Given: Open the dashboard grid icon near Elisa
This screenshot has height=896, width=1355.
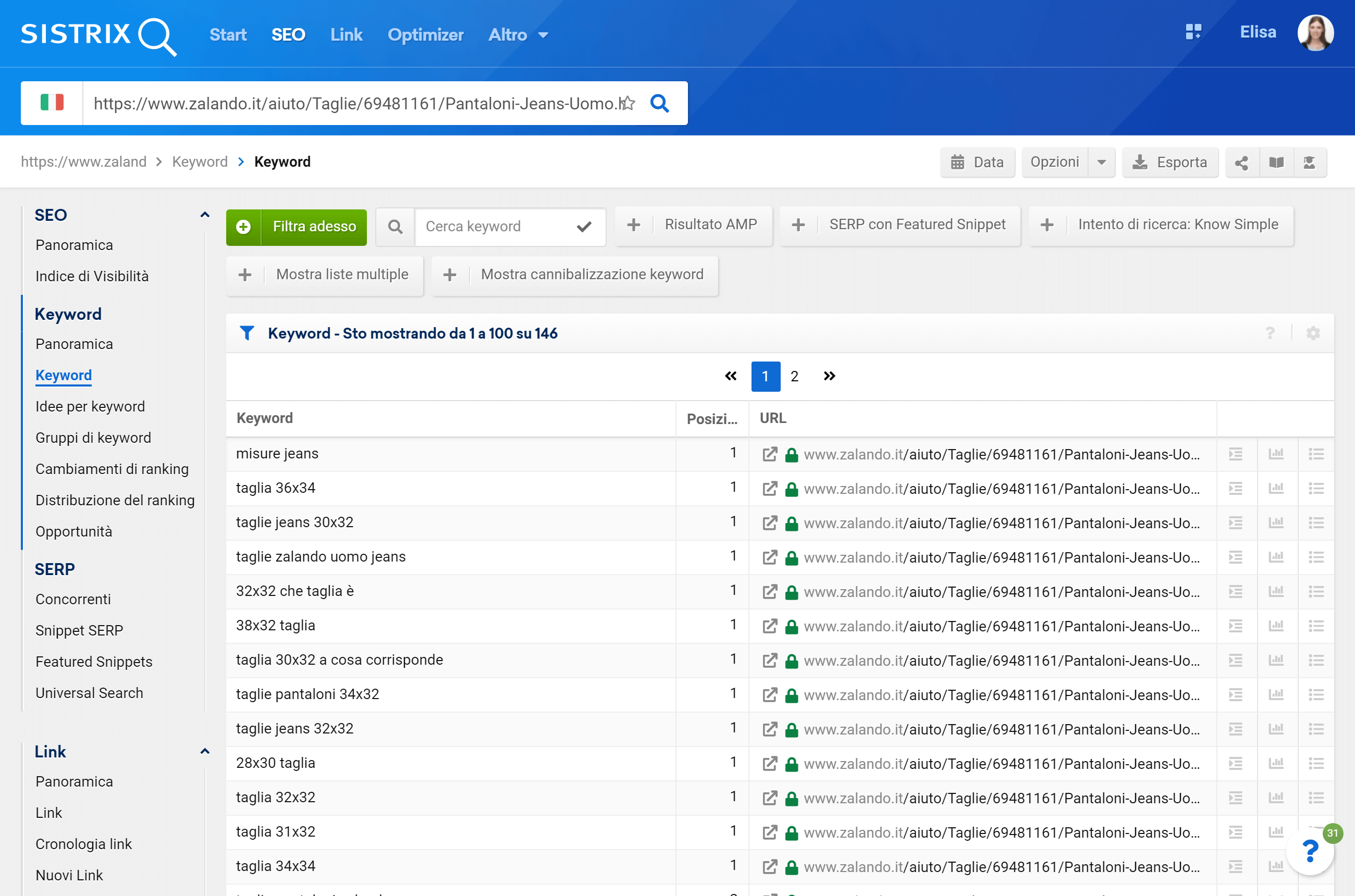Looking at the screenshot, I should (1193, 32).
